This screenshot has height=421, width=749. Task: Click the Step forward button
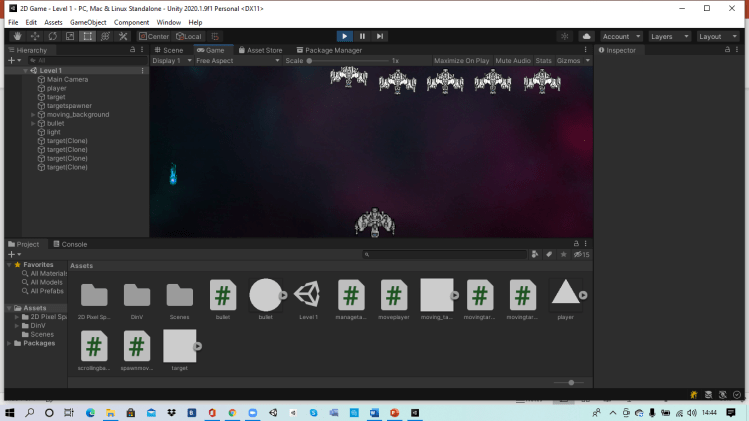coord(380,36)
